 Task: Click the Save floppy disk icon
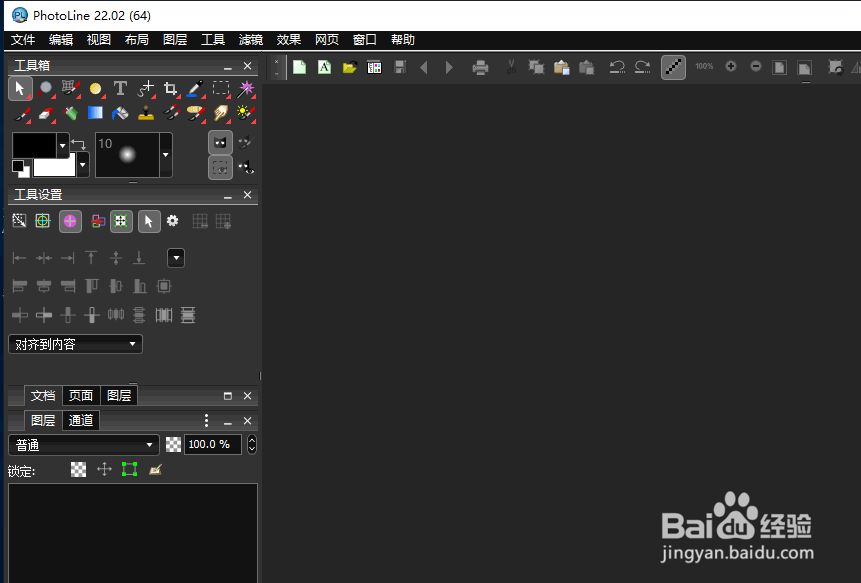[x=400, y=68]
